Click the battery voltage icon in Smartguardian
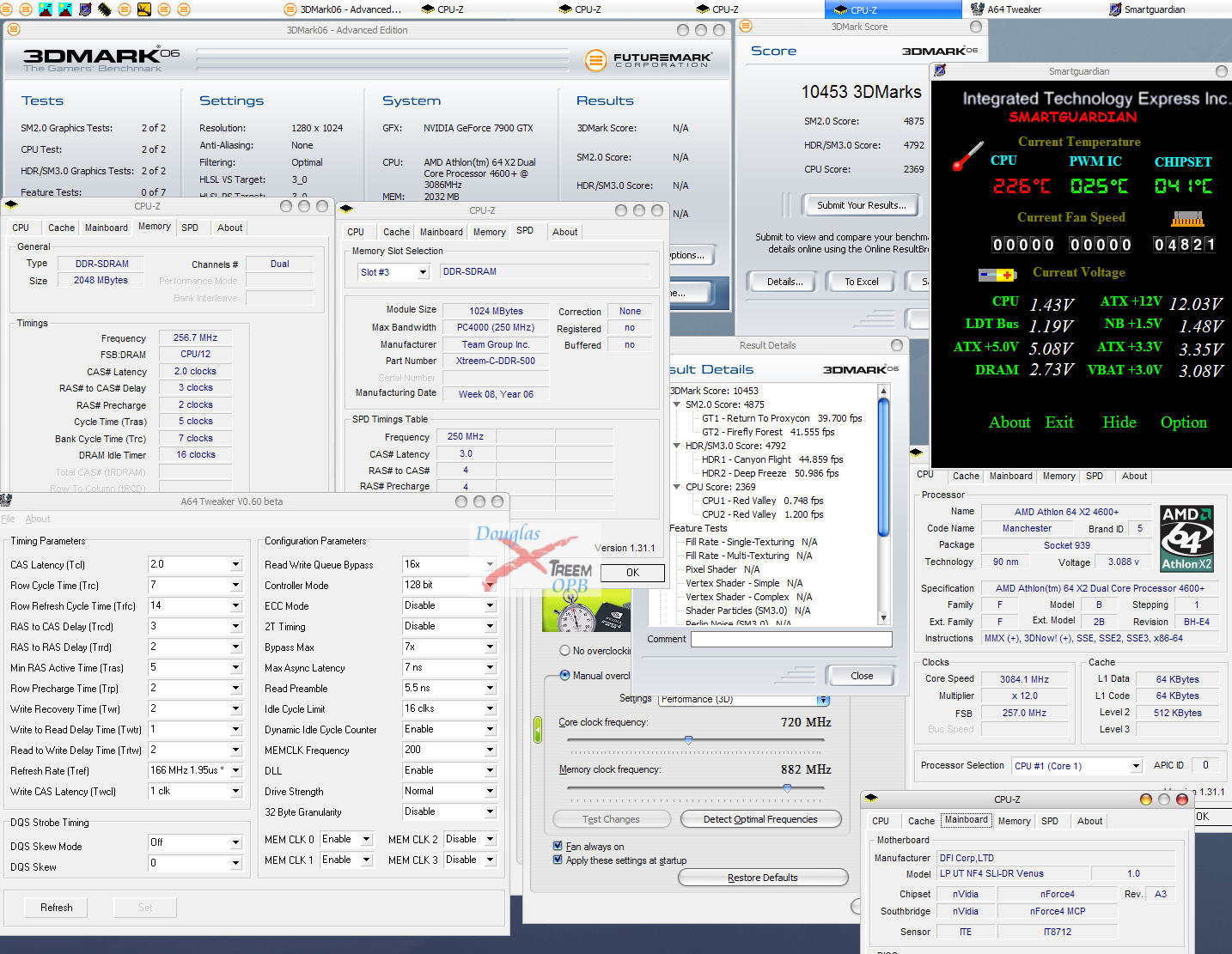The width and height of the screenshot is (1232, 954). pyautogui.click(x=997, y=275)
